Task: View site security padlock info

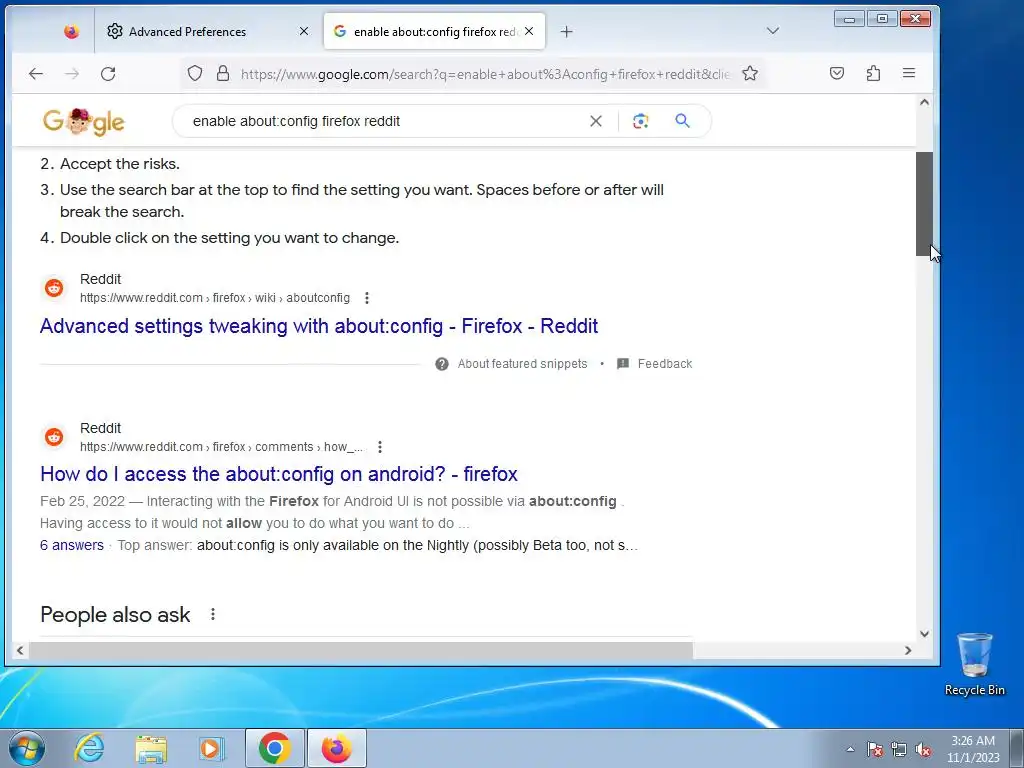Action: click(223, 73)
